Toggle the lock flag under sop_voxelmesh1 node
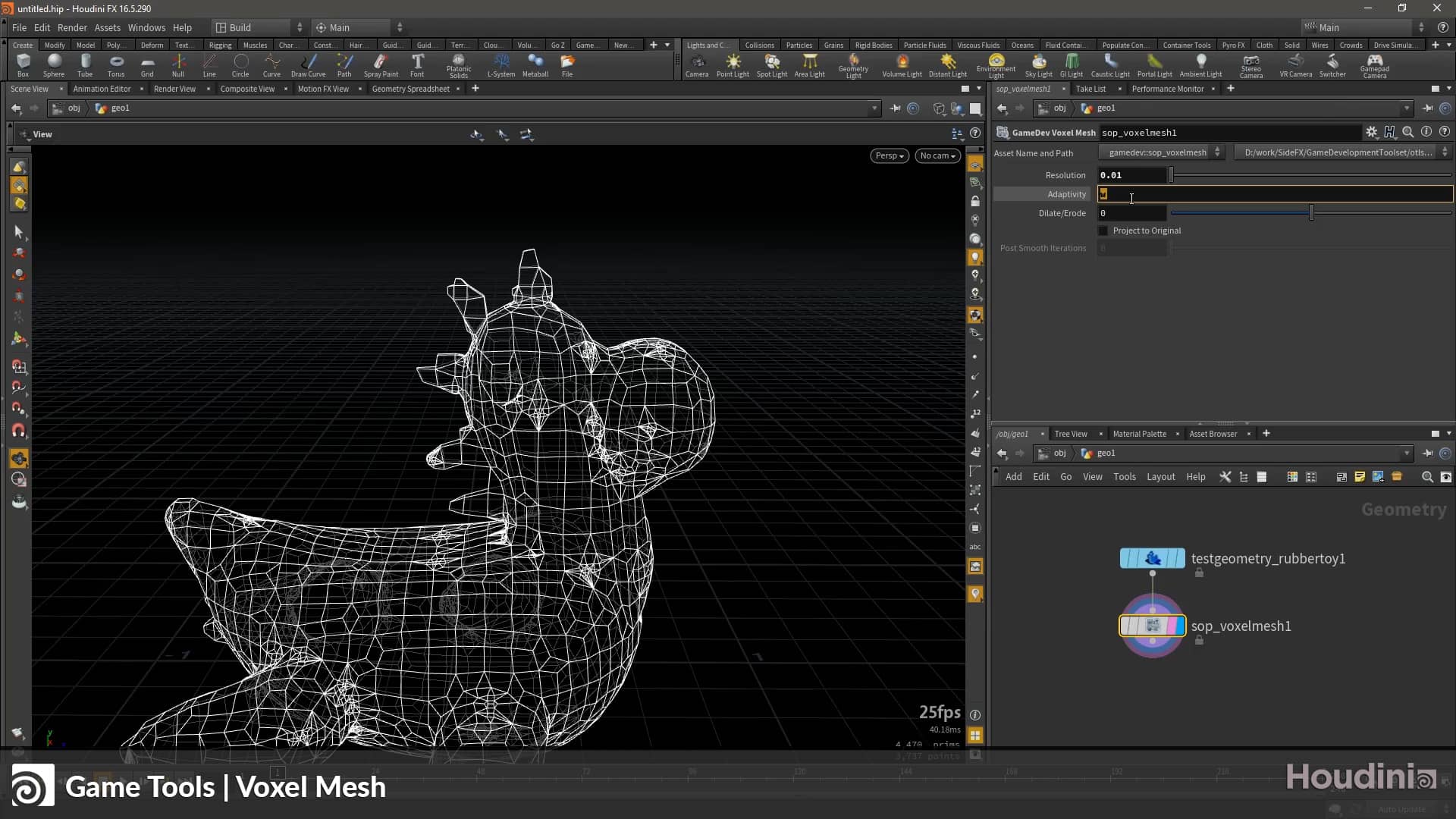Image resolution: width=1456 pixels, height=819 pixels. click(x=1200, y=641)
